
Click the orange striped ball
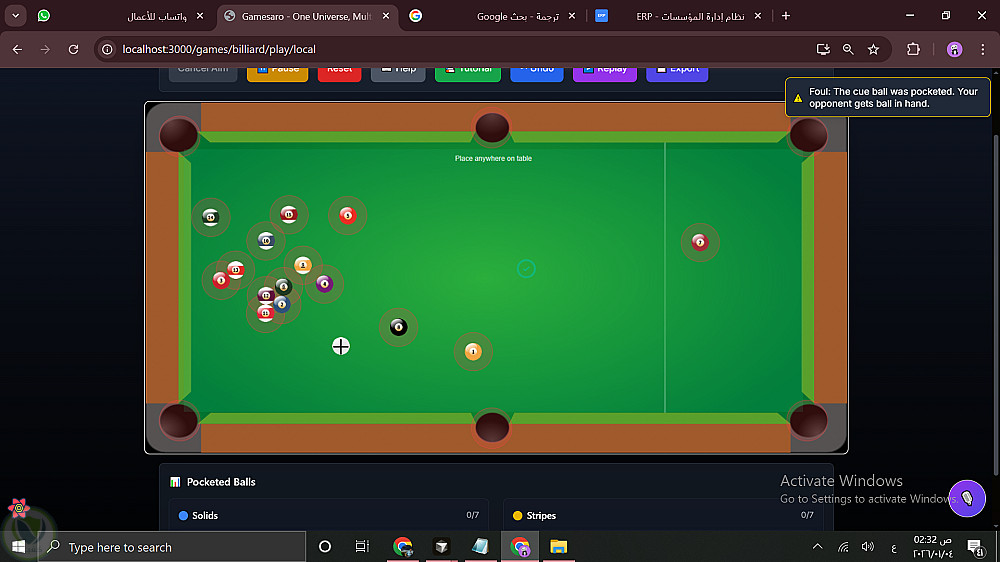[x=303, y=265]
